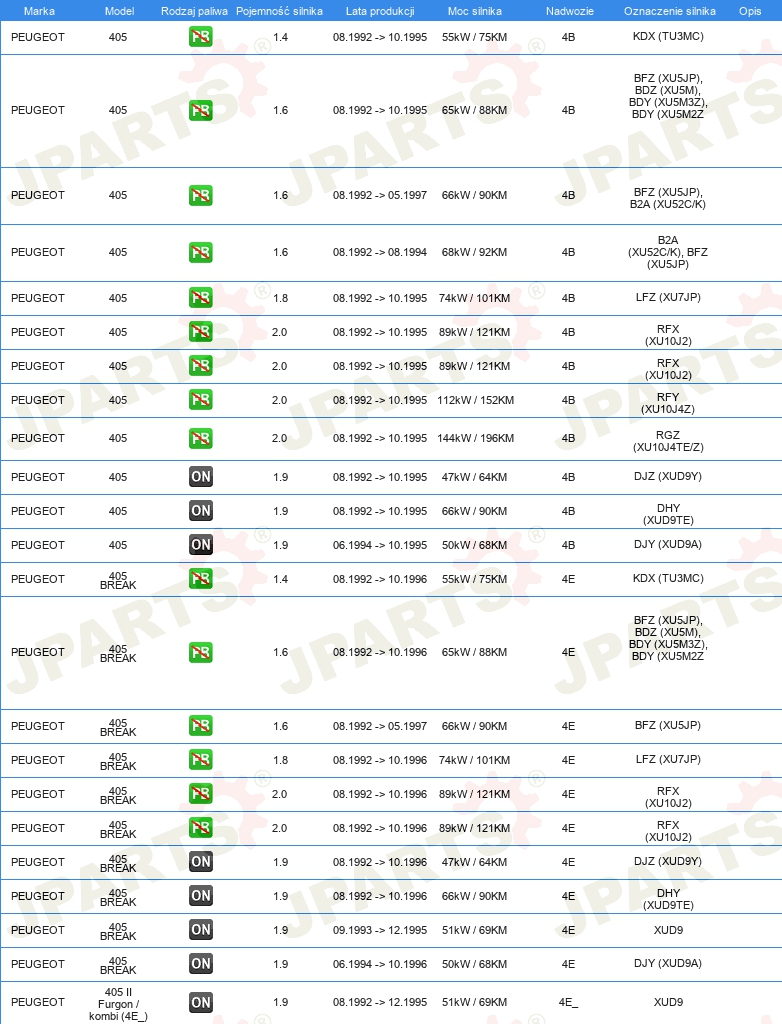Screen dimensions: 782x1024
Task: Click the '68kW / 92KM' power cell
Action: (474, 252)
